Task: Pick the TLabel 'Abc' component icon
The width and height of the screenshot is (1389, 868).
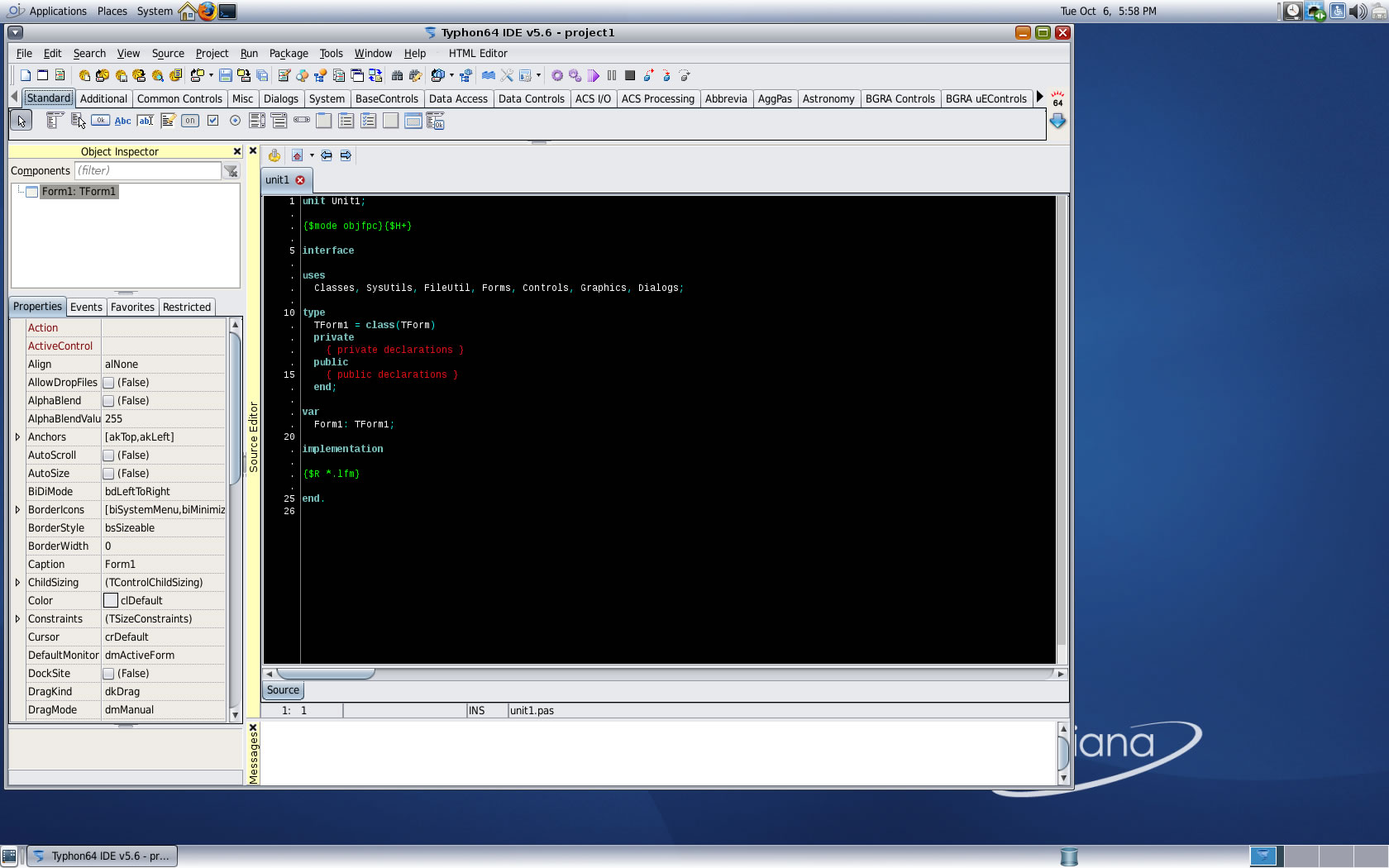Action: 122,121
